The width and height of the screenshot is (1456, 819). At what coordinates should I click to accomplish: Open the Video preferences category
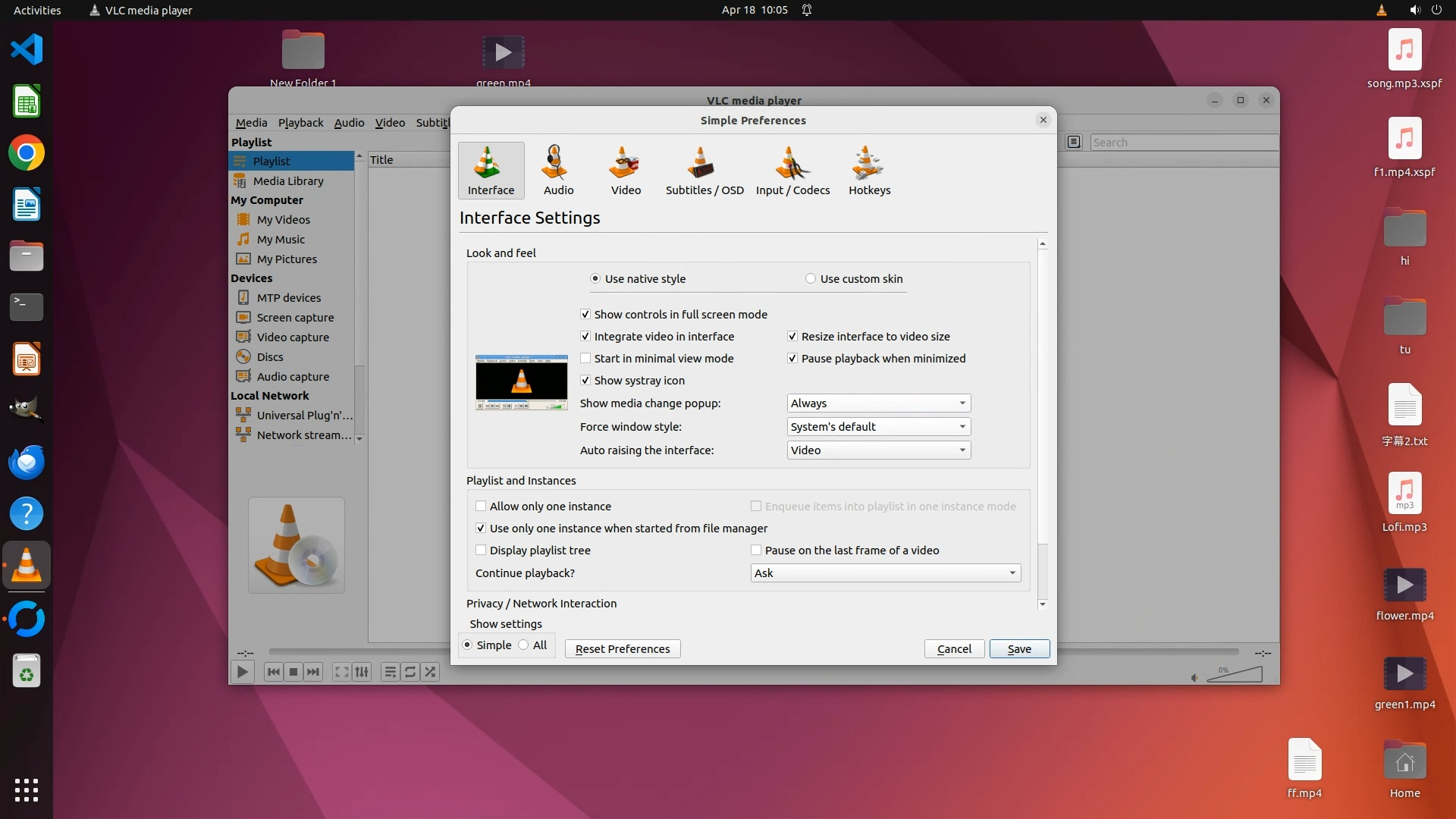pos(626,171)
